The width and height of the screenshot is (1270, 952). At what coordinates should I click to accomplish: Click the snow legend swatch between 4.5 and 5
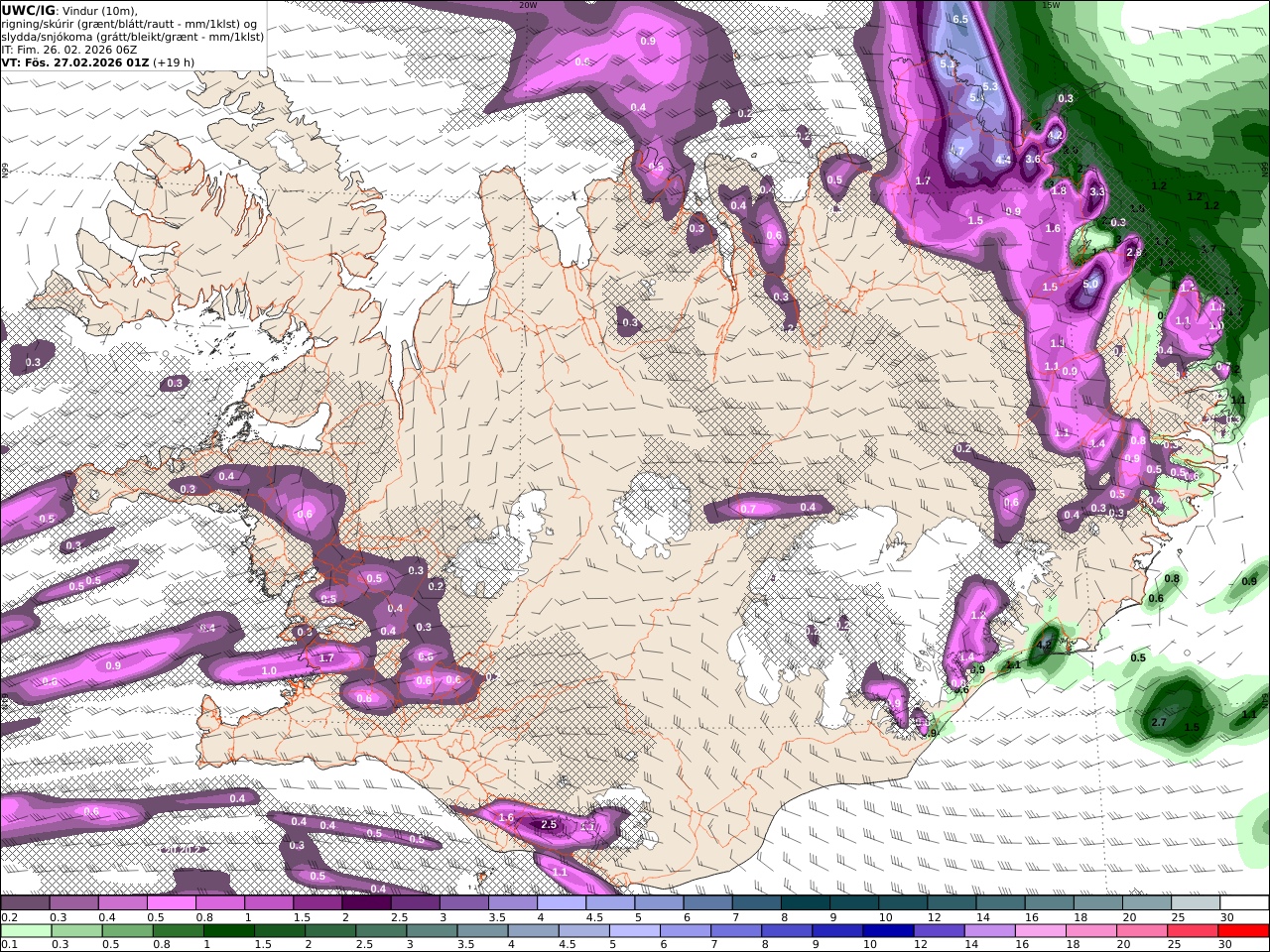(x=610, y=903)
